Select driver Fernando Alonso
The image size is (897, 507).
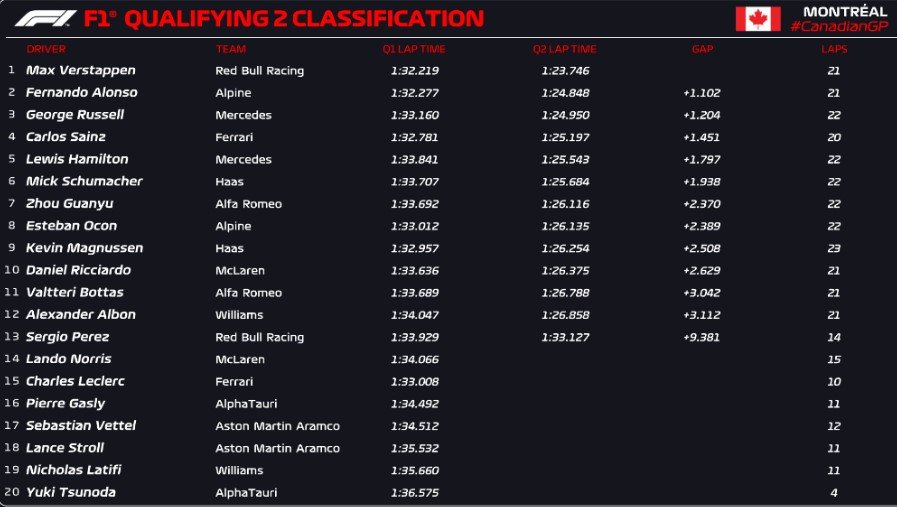(x=81, y=93)
